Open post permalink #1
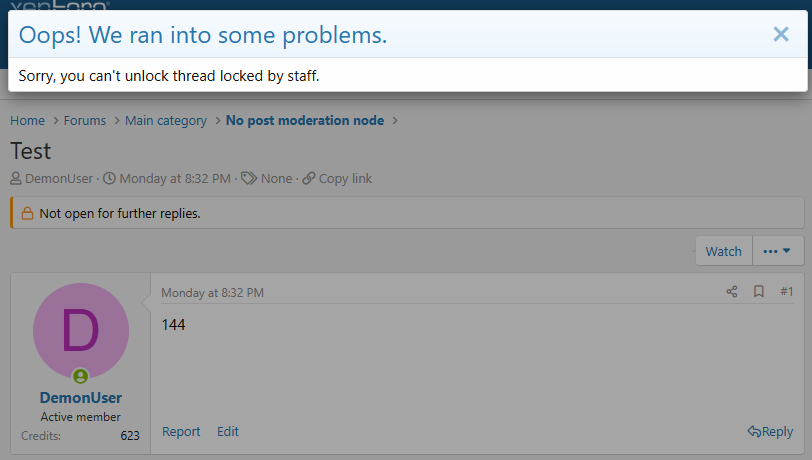The image size is (812, 460). [786, 292]
